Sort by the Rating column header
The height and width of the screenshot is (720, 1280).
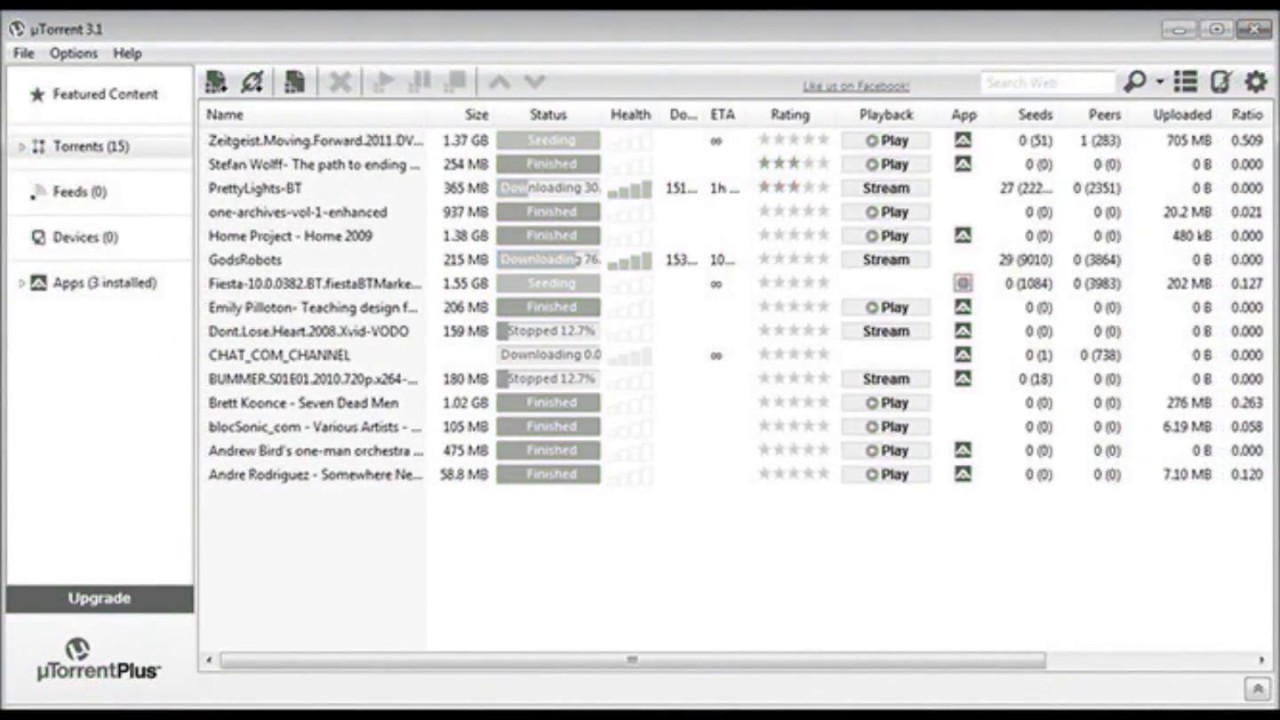[x=790, y=115]
